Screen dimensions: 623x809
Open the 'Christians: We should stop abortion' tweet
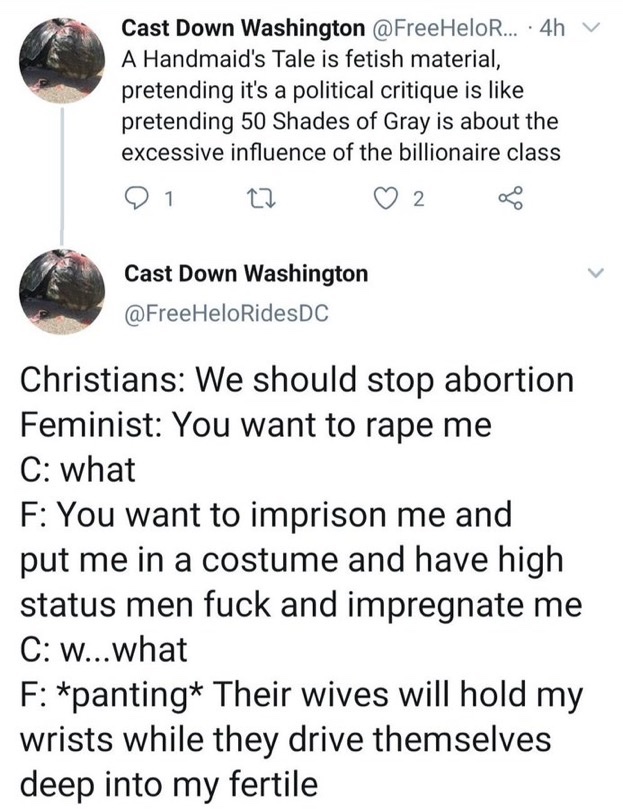click(301, 581)
